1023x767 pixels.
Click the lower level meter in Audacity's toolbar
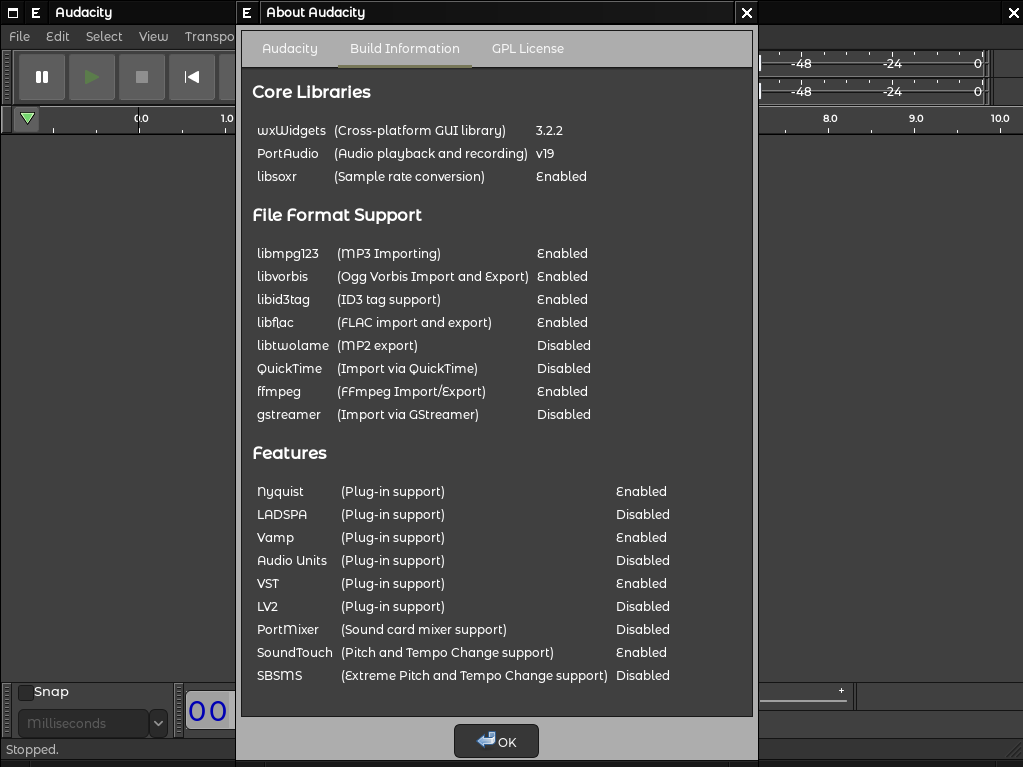(x=873, y=91)
